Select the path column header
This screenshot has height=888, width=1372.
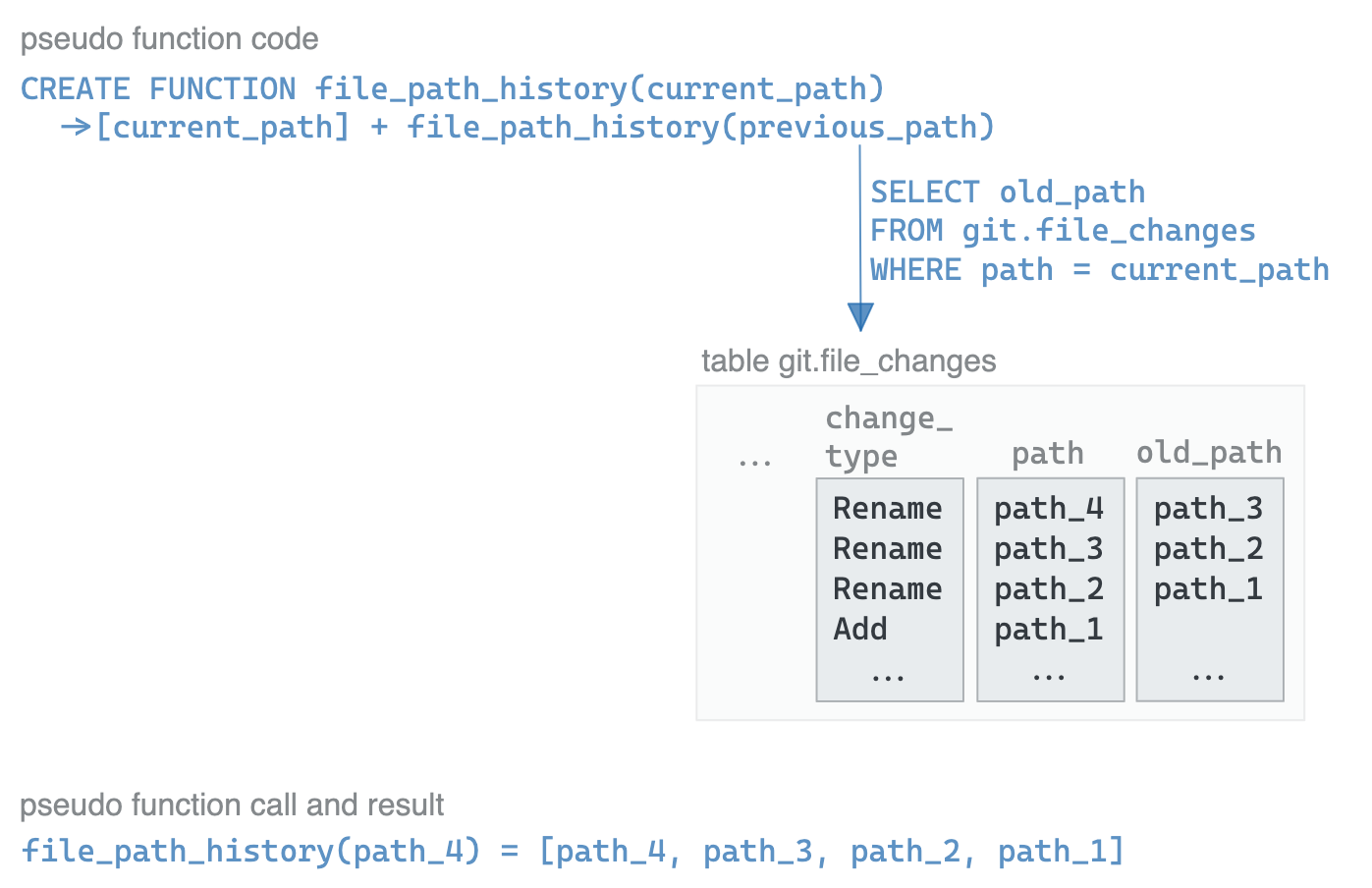(x=1047, y=454)
